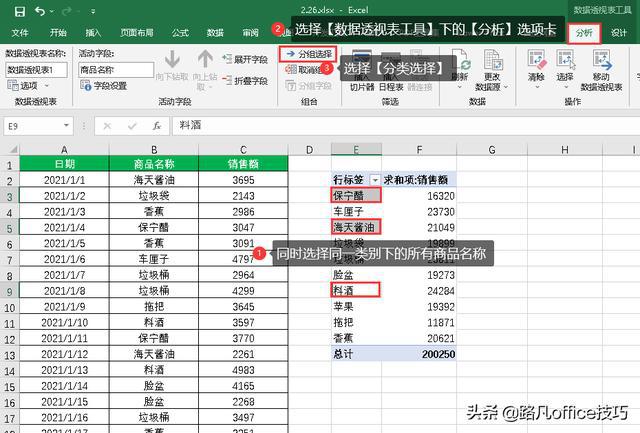Click the header cell 销售额
Image resolution: width=640 pixels, height=433 pixels.
pos(243,164)
